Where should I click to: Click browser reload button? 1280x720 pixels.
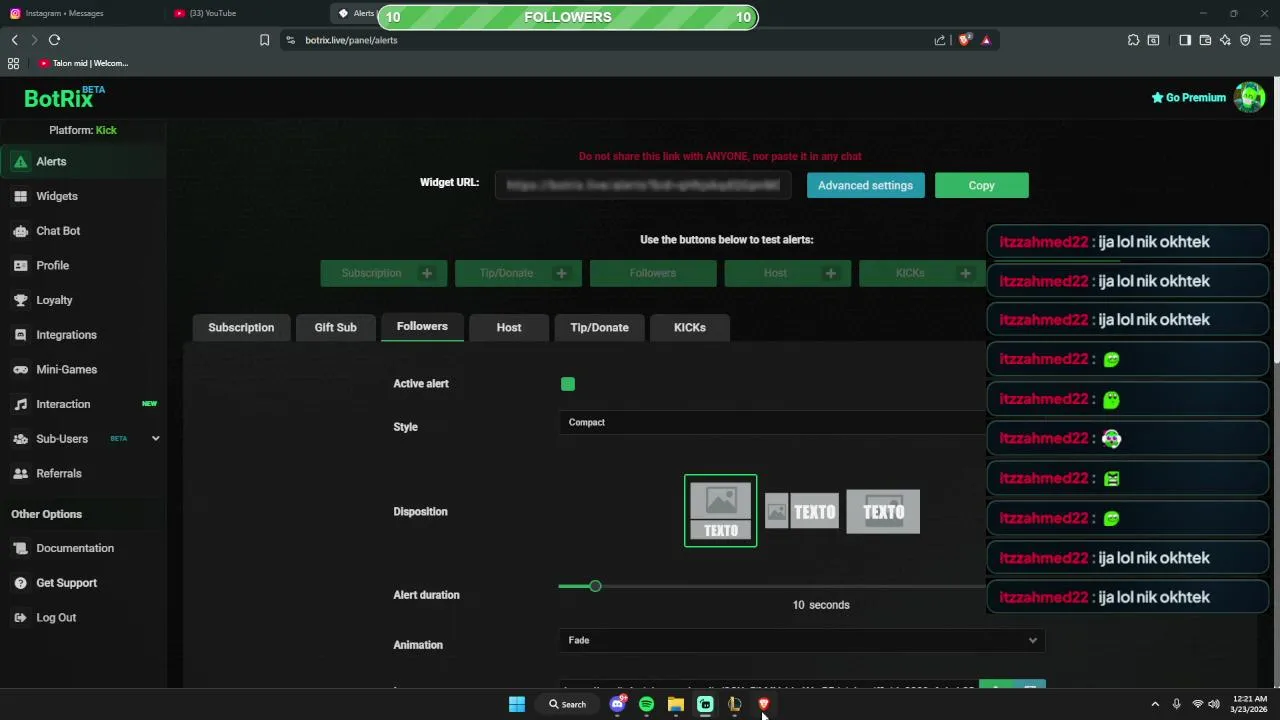tap(54, 40)
